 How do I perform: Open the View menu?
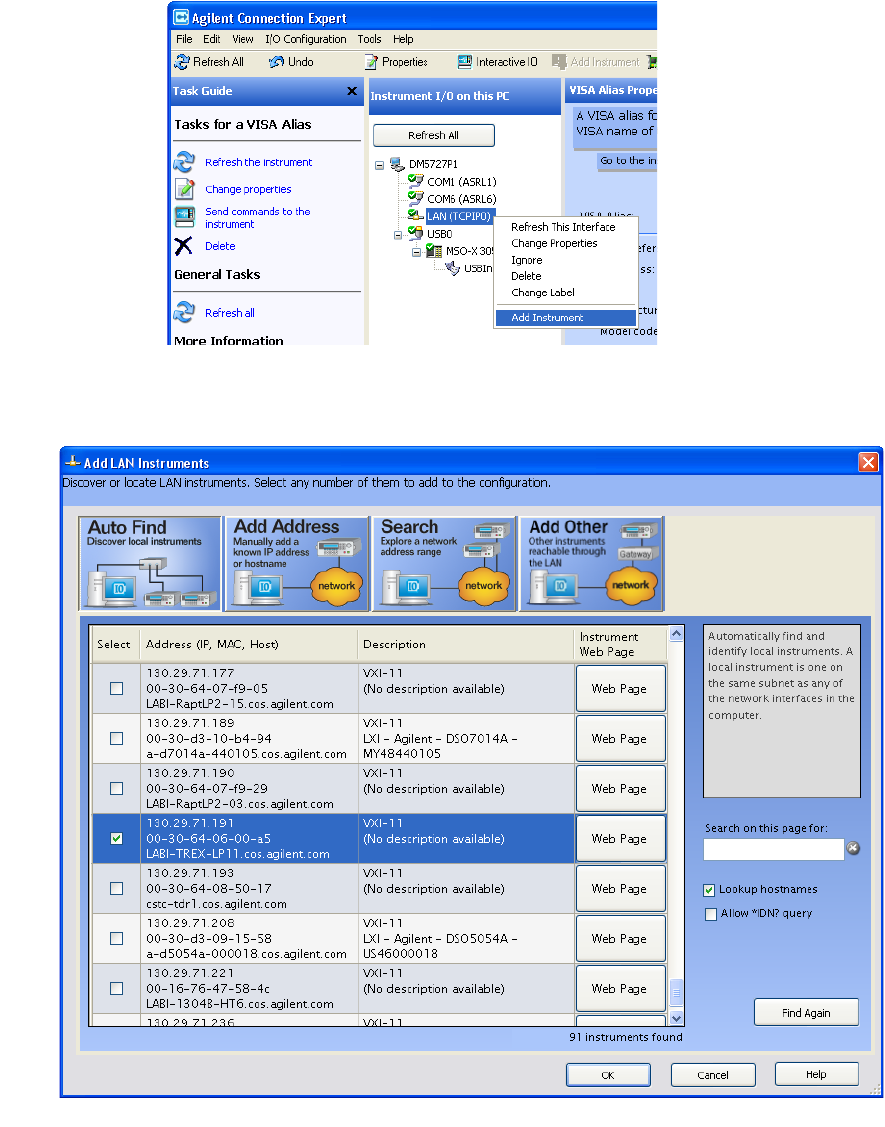click(242, 39)
